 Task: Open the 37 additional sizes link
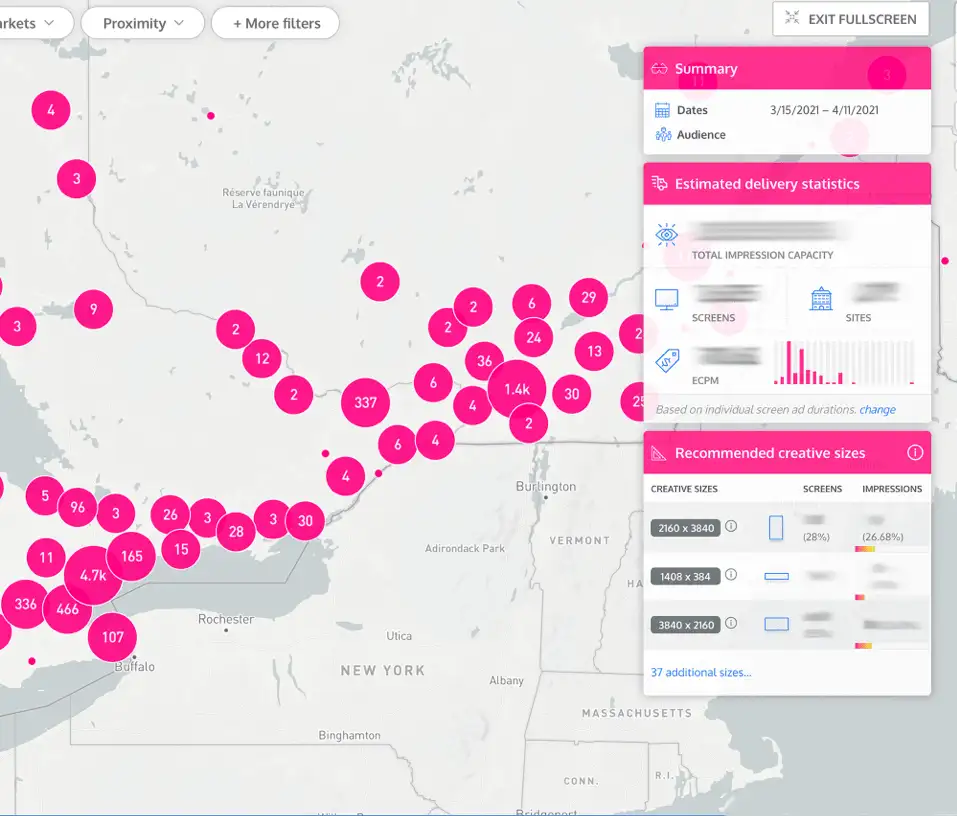point(701,673)
